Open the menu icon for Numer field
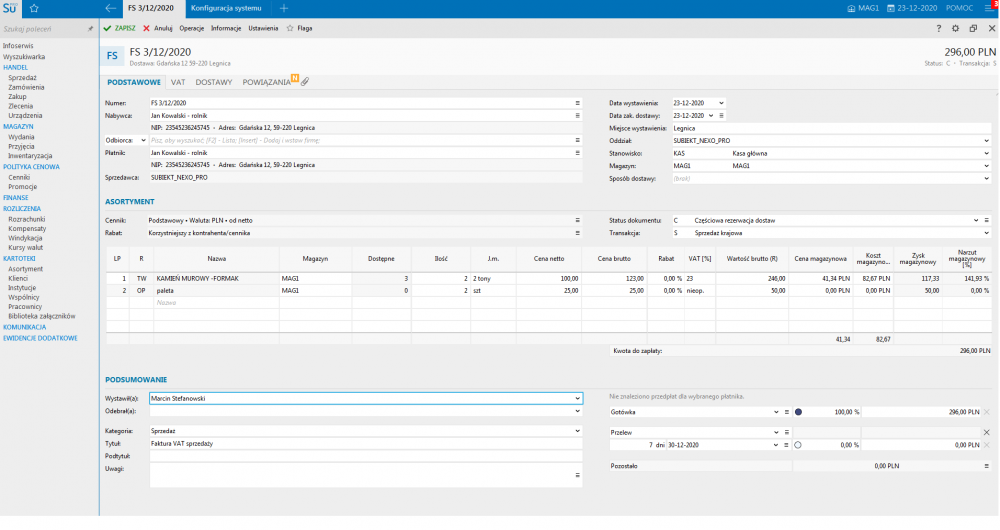Viewport: 1000px width, 530px height. pyautogui.click(x=578, y=103)
